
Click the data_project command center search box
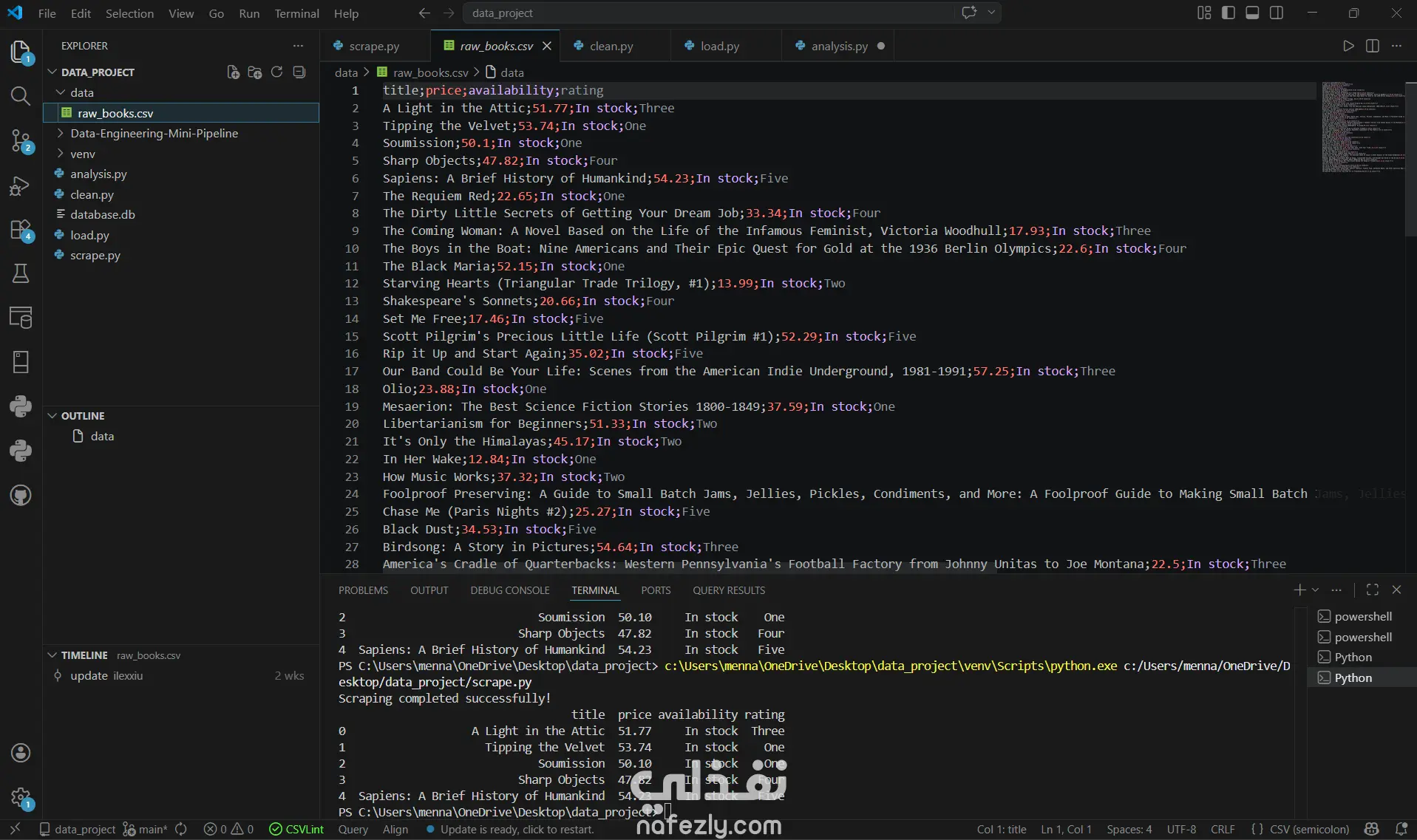click(x=708, y=13)
